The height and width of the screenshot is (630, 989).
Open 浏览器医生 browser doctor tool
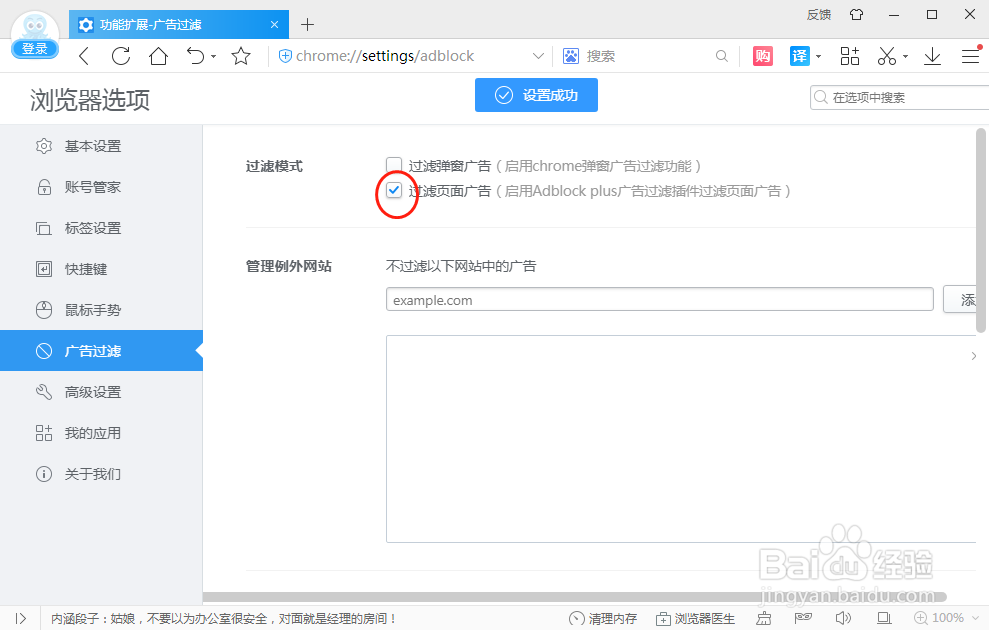696,617
